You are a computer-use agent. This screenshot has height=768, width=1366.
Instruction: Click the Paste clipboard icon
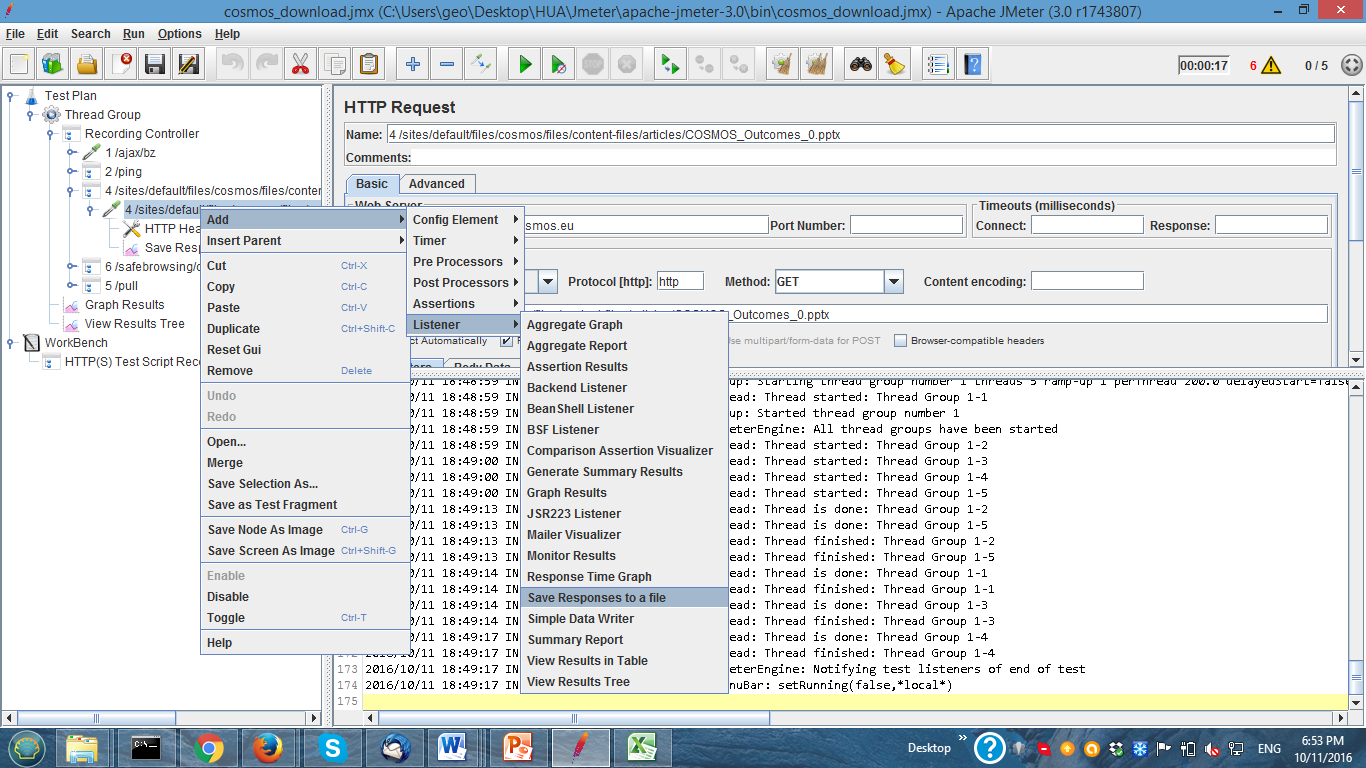coord(368,65)
